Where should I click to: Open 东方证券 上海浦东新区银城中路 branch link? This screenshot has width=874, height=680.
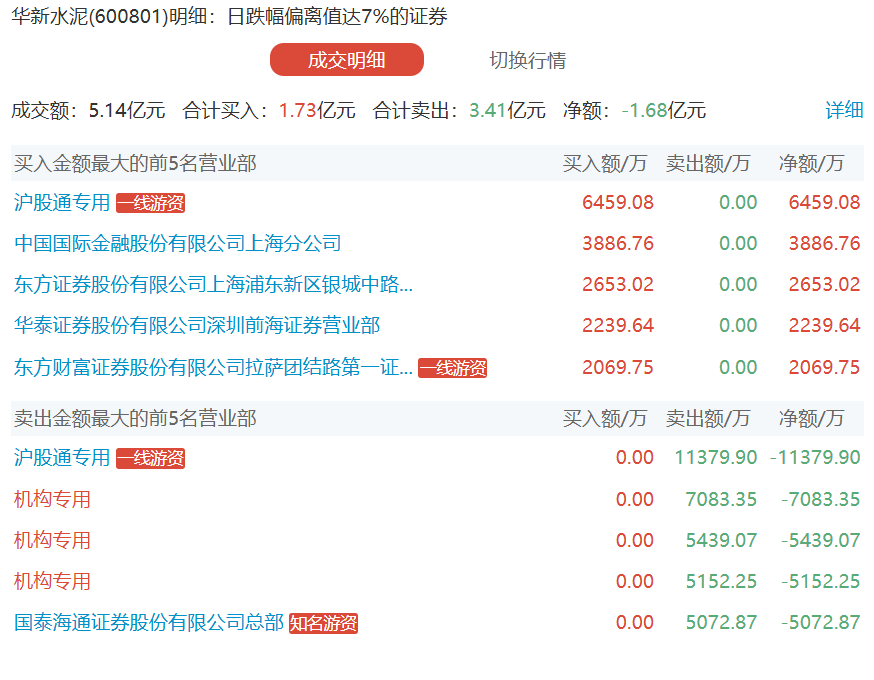[x=213, y=285]
